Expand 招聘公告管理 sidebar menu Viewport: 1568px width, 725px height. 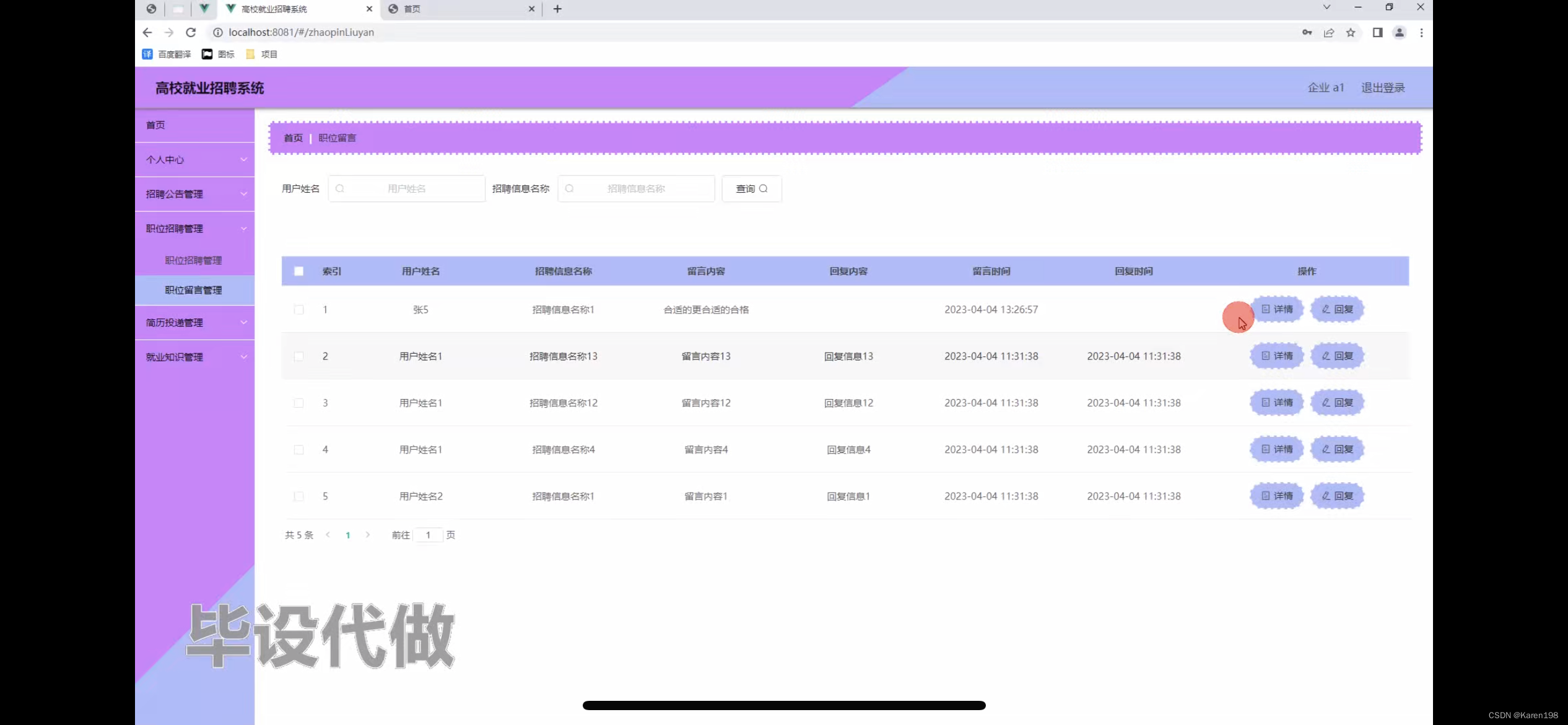coord(194,194)
